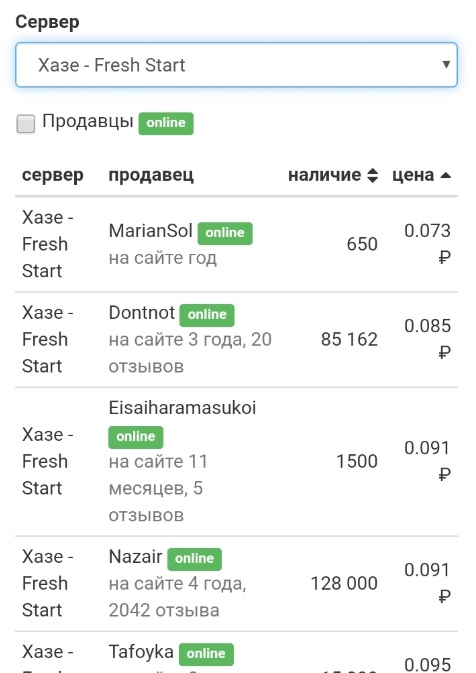Viewport: 476px width, 673px height.
Task: Open seller Tafoyka's offer
Action: pyautogui.click(x=141, y=652)
